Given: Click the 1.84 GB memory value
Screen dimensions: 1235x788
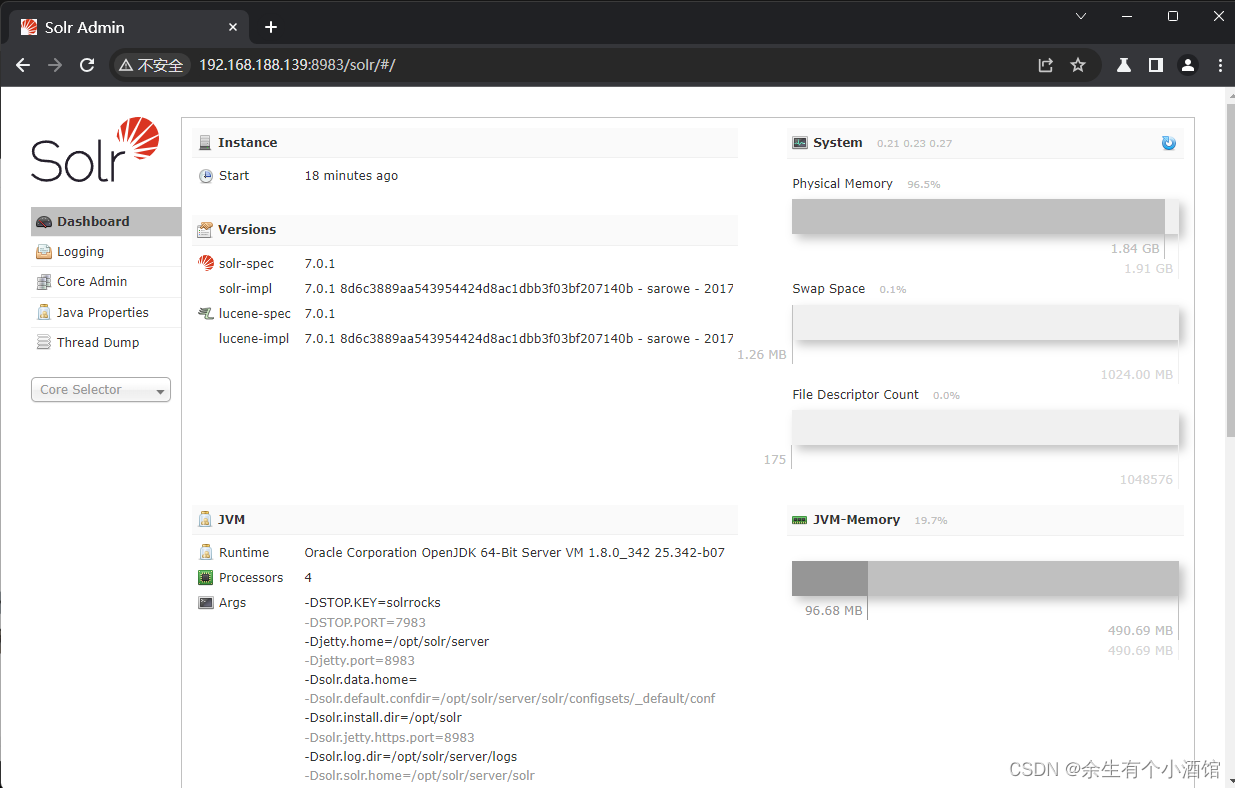Looking at the screenshot, I should (x=1135, y=248).
